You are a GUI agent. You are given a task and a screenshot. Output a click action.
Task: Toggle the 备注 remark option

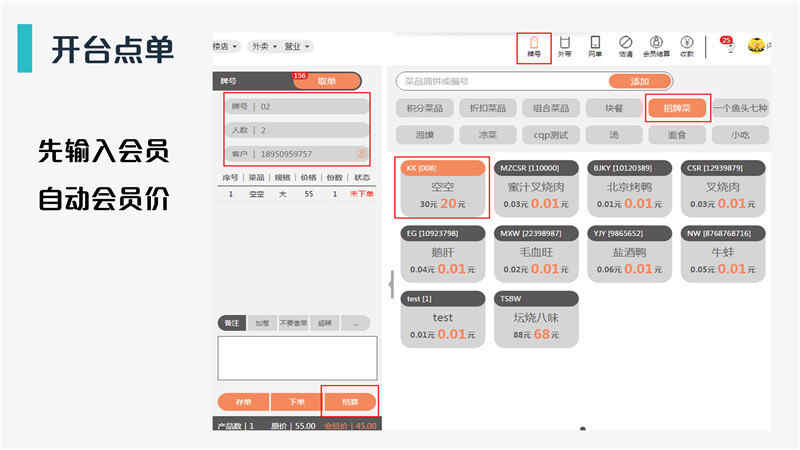coord(232,323)
